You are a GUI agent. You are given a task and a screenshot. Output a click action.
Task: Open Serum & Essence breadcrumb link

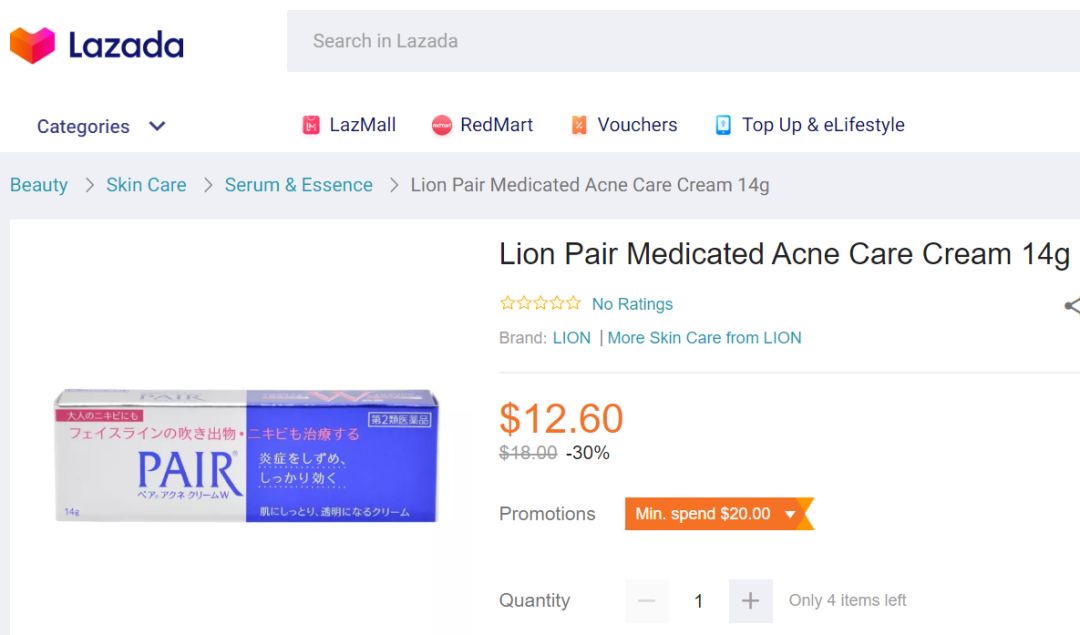(298, 185)
